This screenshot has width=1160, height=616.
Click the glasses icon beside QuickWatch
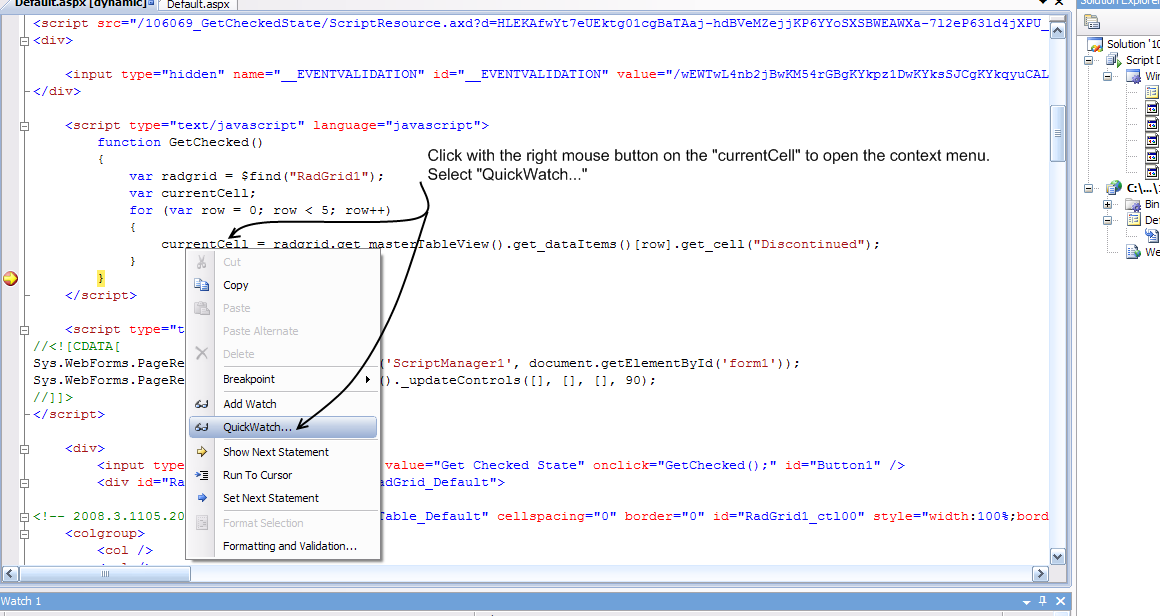201,427
